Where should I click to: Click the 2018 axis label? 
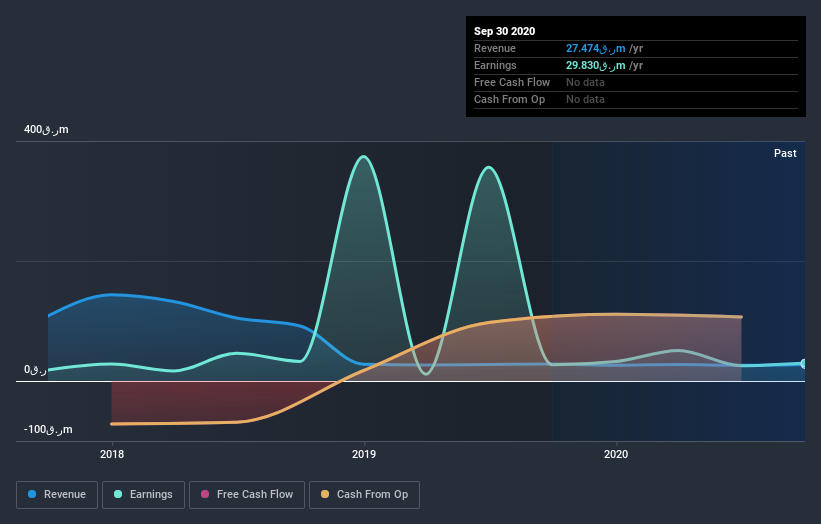[112, 454]
